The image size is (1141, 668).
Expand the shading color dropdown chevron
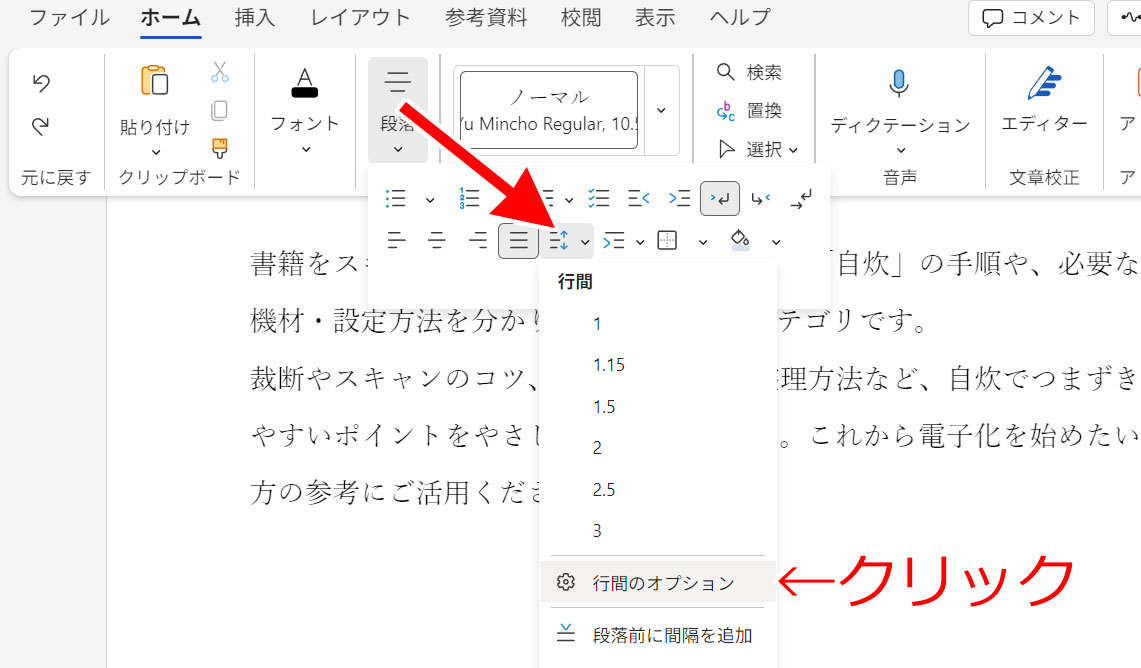(776, 242)
